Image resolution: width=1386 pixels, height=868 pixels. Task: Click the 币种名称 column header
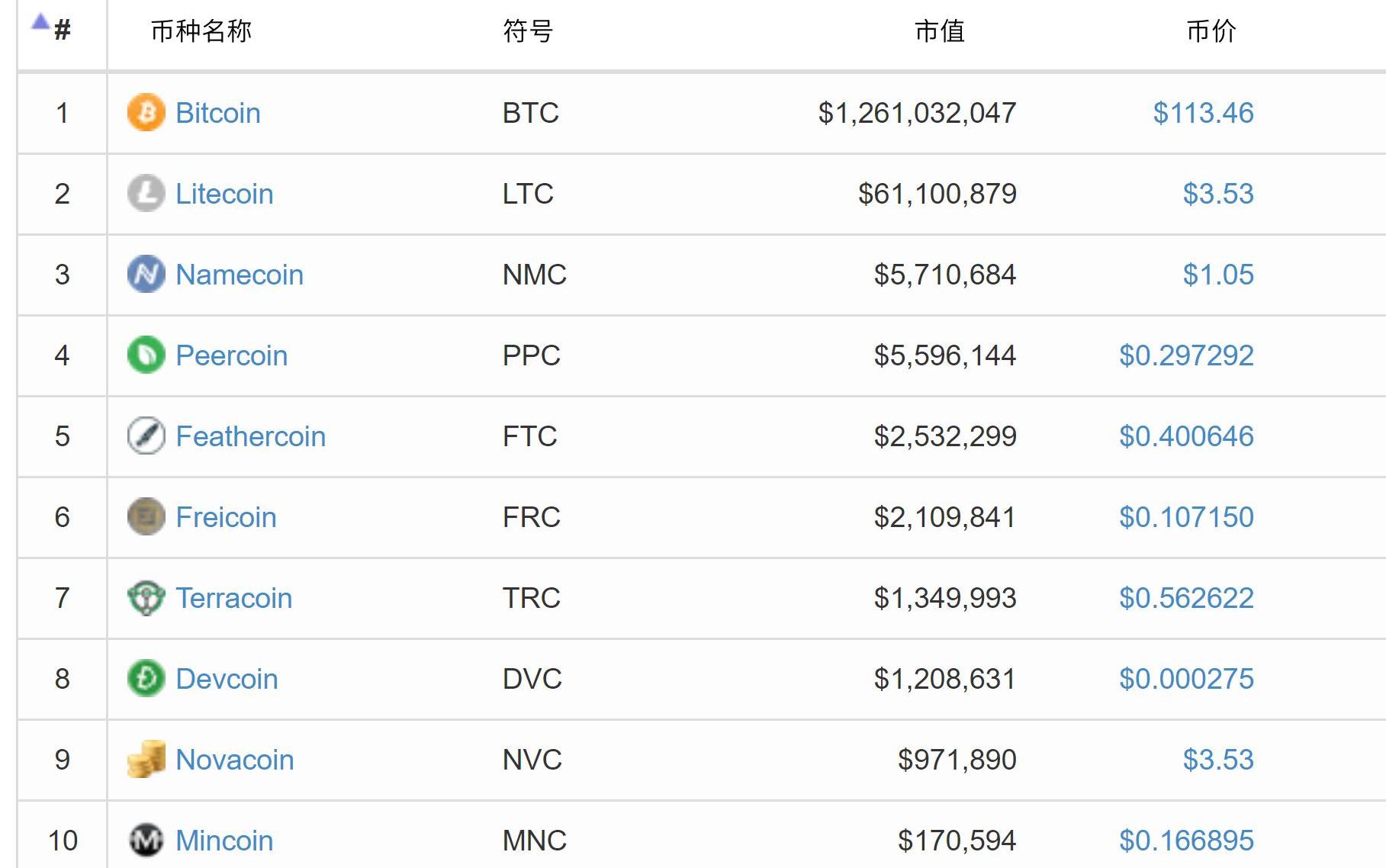tap(201, 31)
